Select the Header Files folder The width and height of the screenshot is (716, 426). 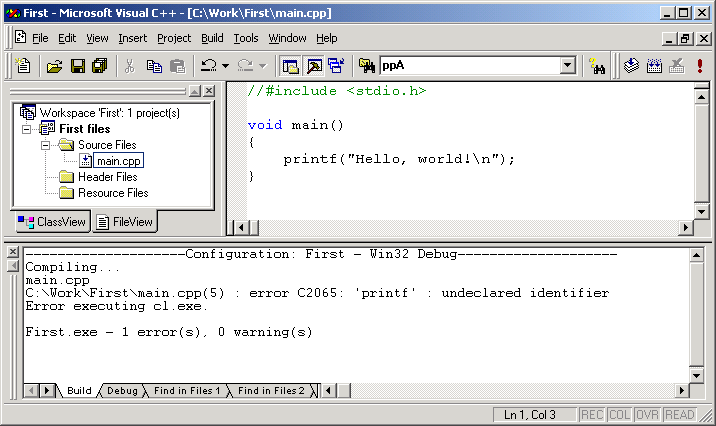(x=107, y=177)
